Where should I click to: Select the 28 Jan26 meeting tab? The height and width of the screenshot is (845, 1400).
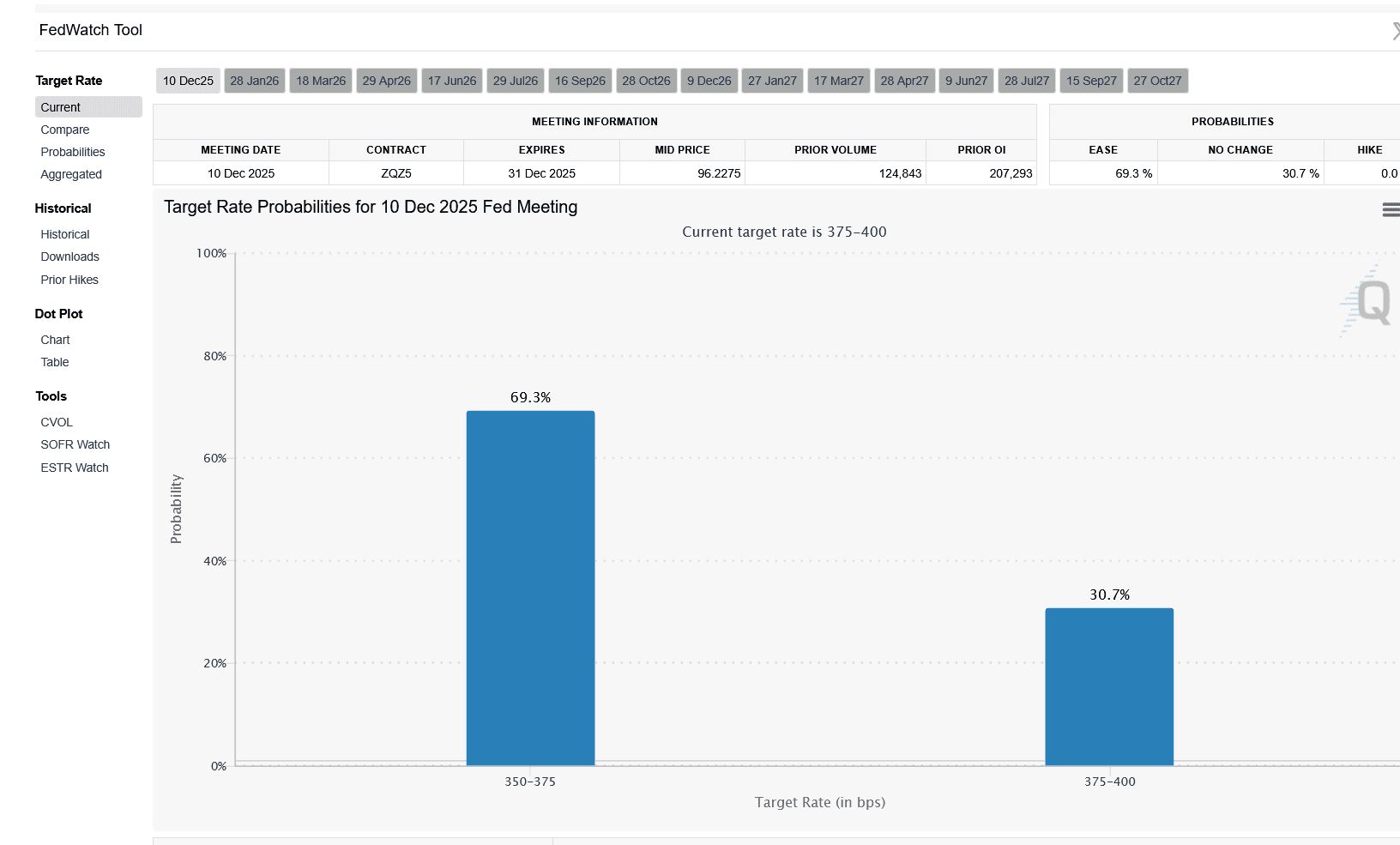[x=254, y=80]
